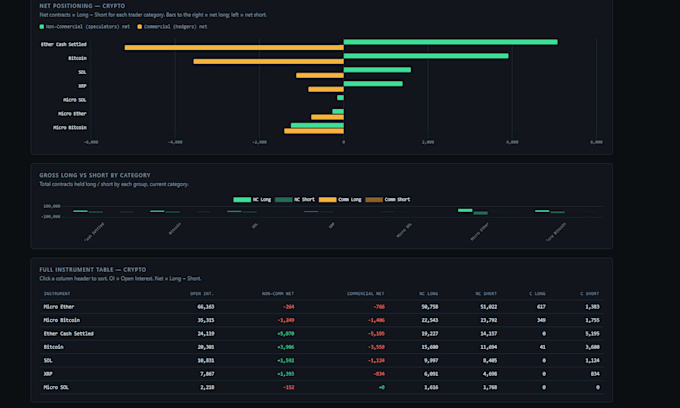Sort table by the Commercial Net column
Image resolution: width=680 pixels, height=408 pixels.
(x=366, y=294)
